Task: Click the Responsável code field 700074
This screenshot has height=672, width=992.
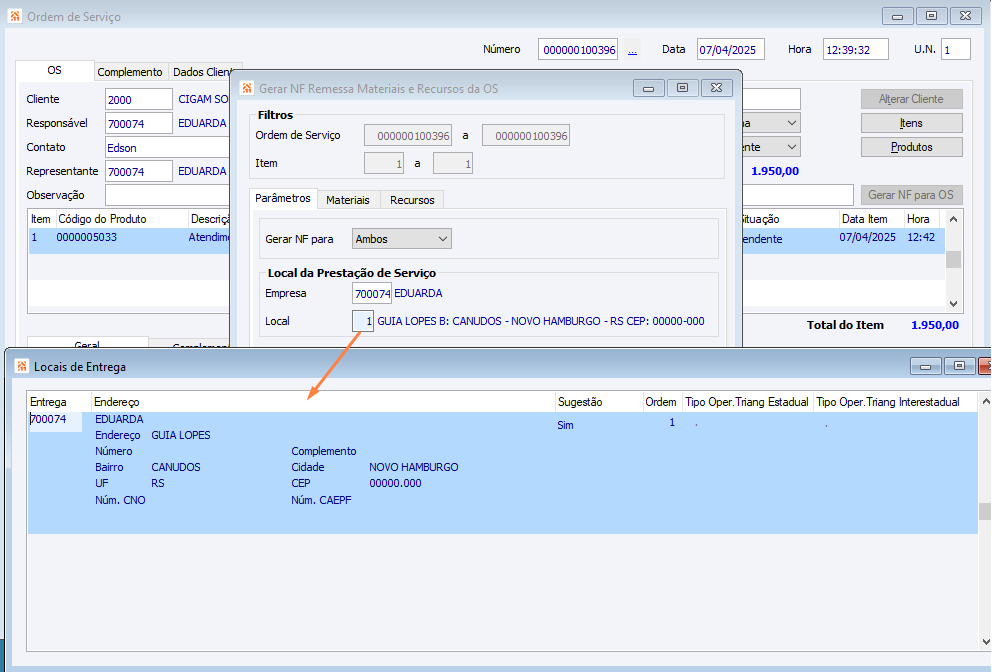Action: pos(139,123)
